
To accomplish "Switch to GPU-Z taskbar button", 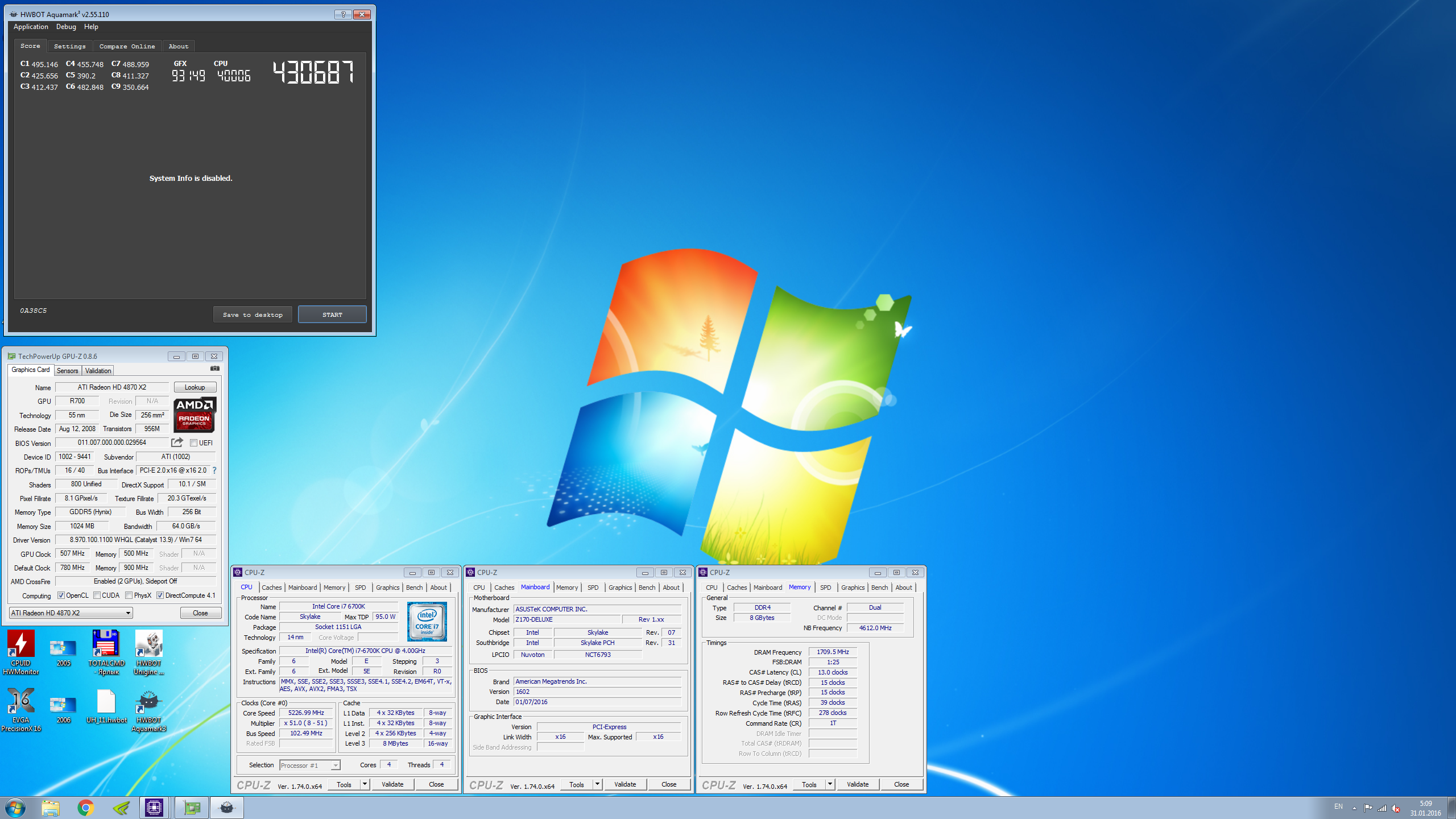I will pos(192,808).
